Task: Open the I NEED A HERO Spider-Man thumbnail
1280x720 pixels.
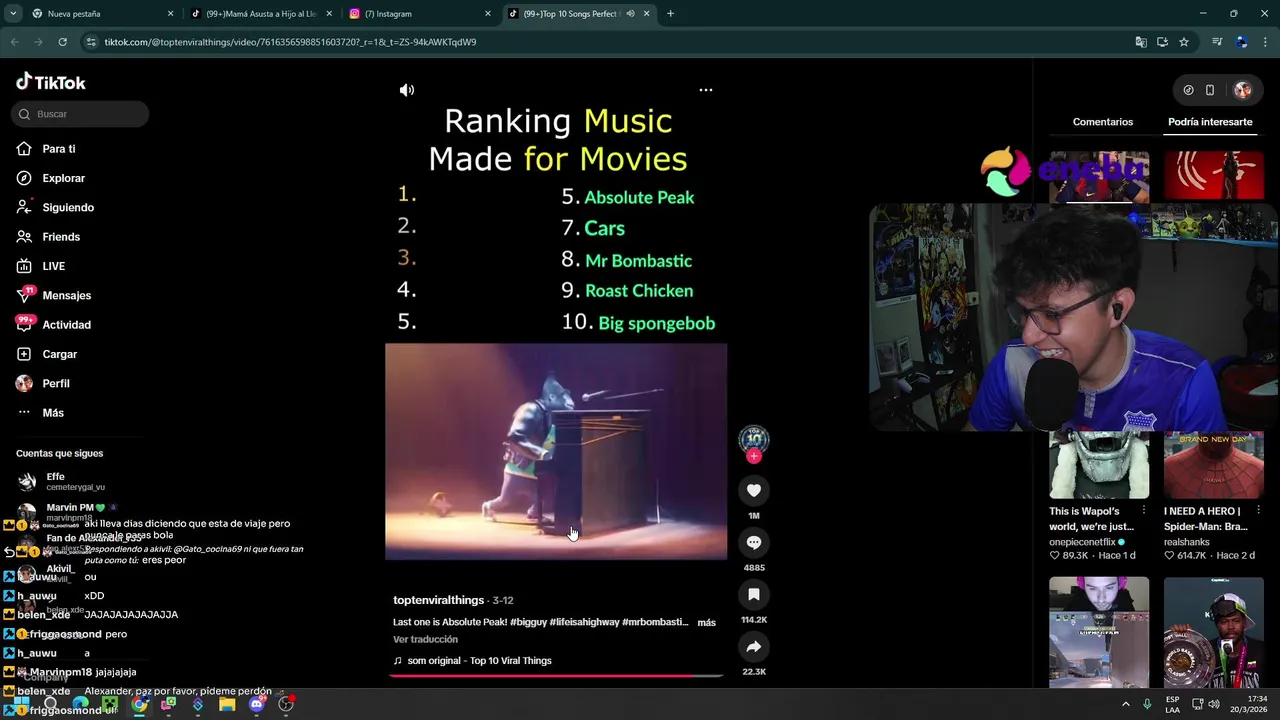Action: click(1213, 465)
